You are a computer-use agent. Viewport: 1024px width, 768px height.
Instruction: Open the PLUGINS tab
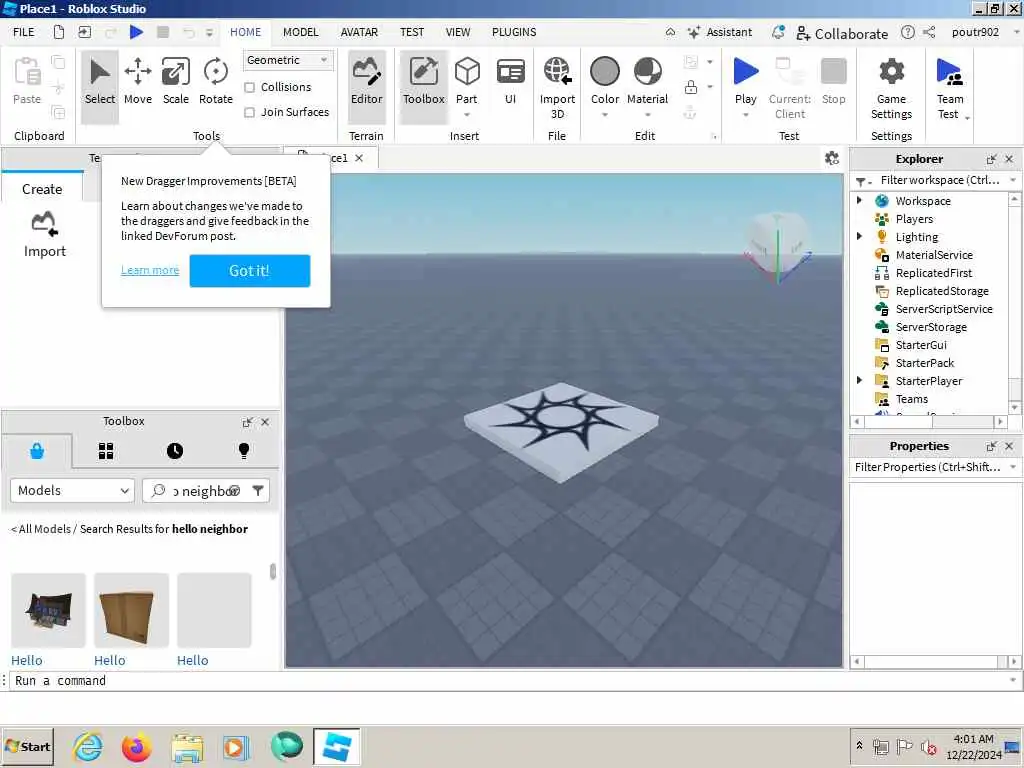point(514,32)
